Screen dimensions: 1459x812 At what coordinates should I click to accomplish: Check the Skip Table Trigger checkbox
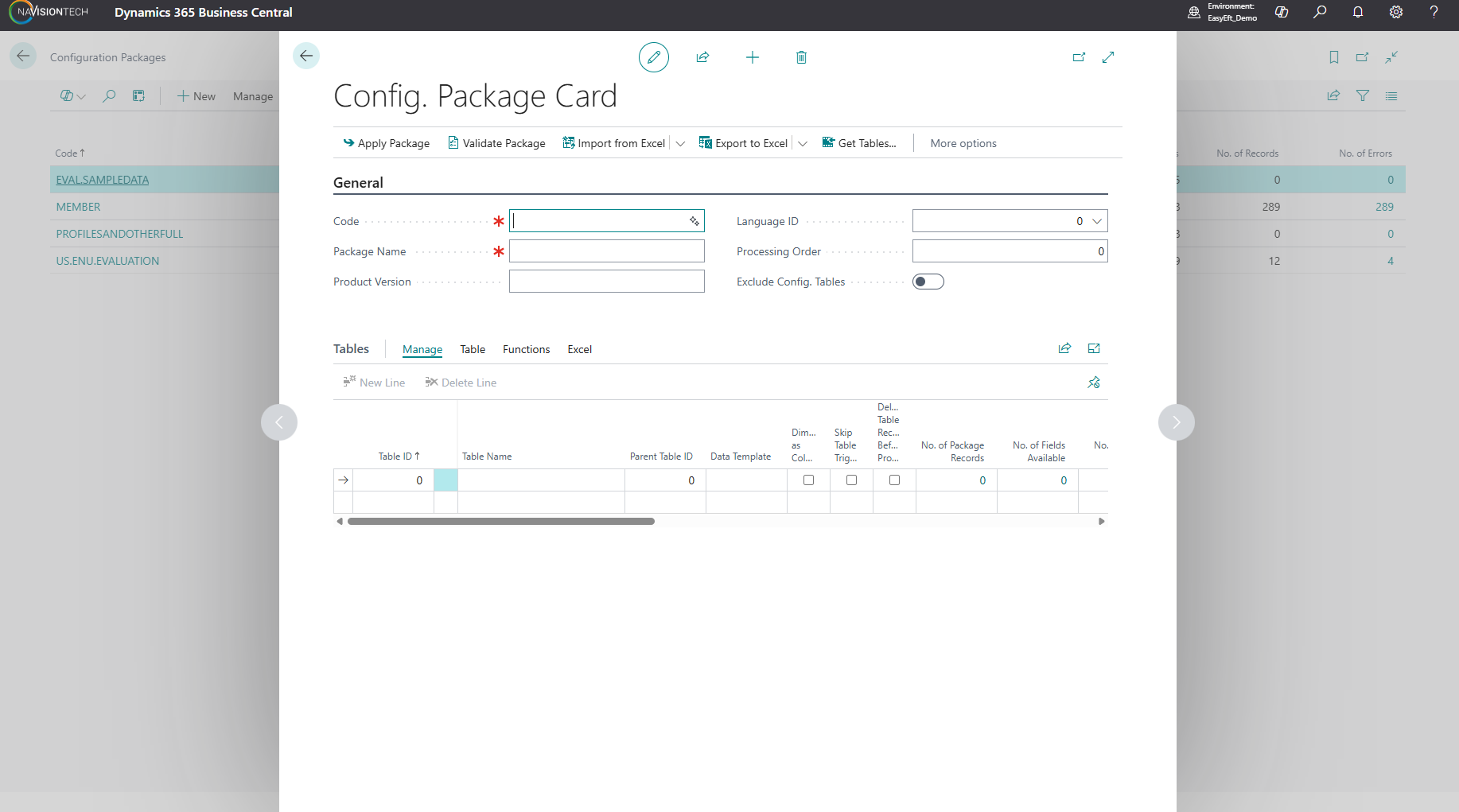point(851,480)
